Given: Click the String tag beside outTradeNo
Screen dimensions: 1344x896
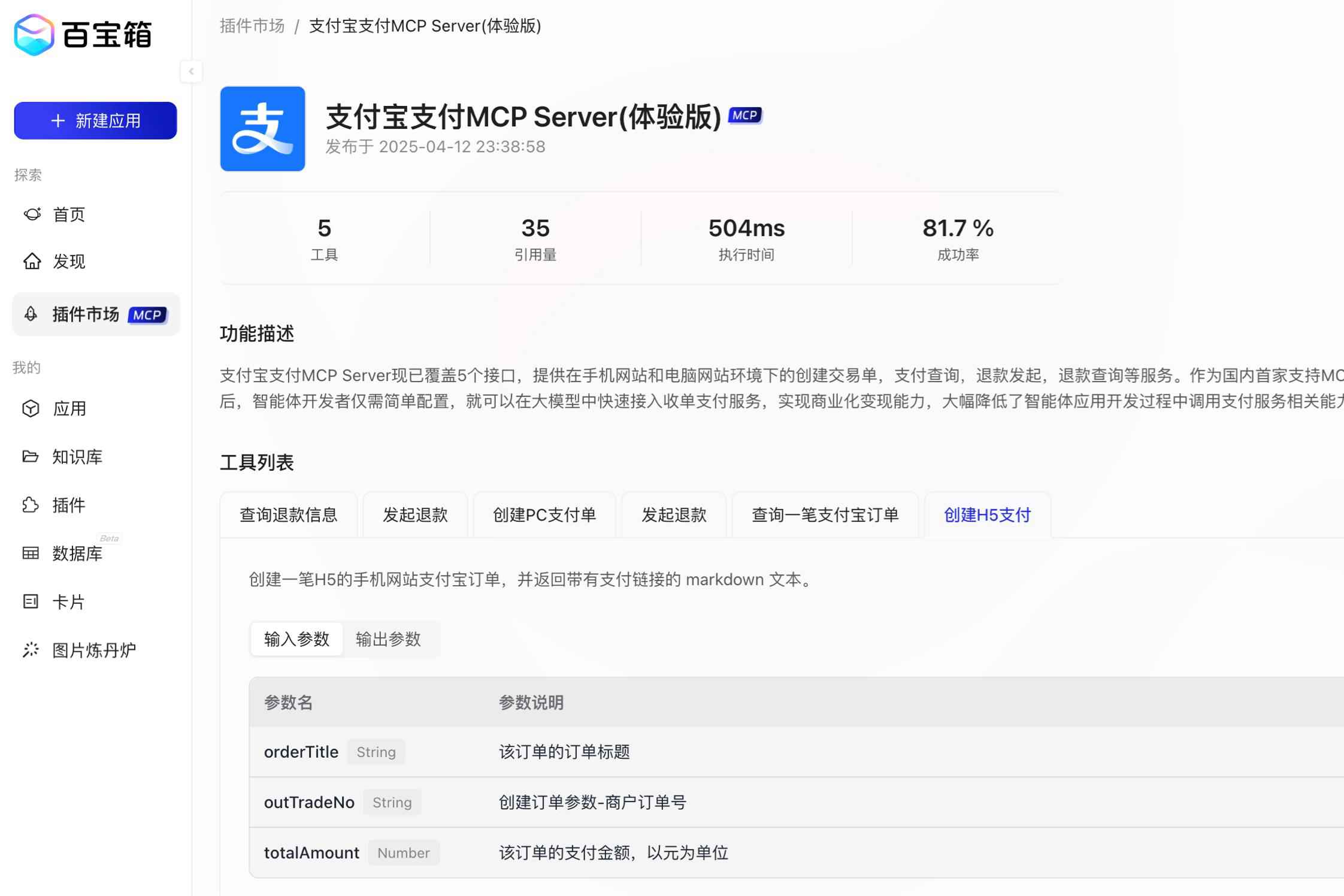Looking at the screenshot, I should [x=392, y=802].
